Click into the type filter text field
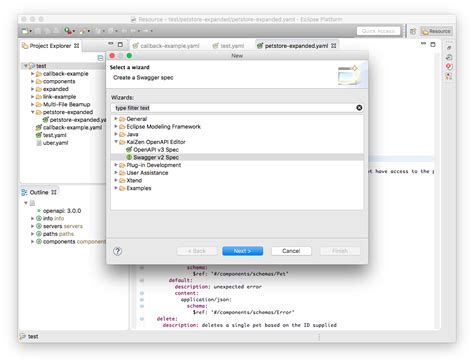Viewport: 474px width, 364px height. point(233,108)
